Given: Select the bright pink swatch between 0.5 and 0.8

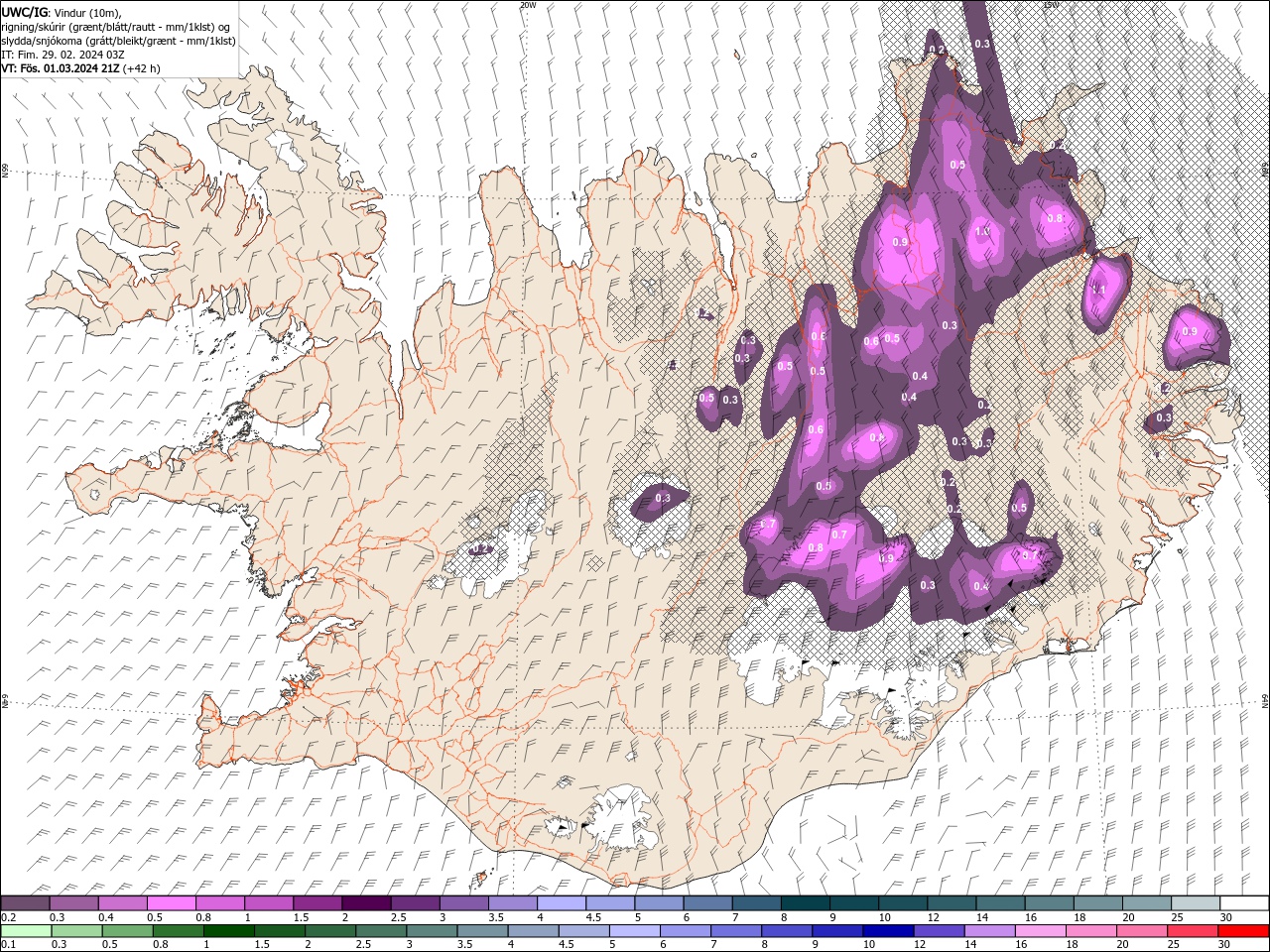Looking at the screenshot, I should point(172,903).
